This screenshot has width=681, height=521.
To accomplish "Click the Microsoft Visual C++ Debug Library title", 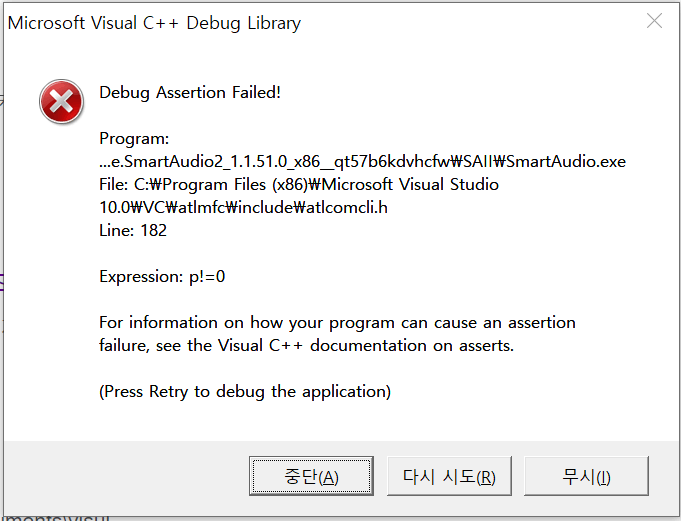I will (x=154, y=23).
